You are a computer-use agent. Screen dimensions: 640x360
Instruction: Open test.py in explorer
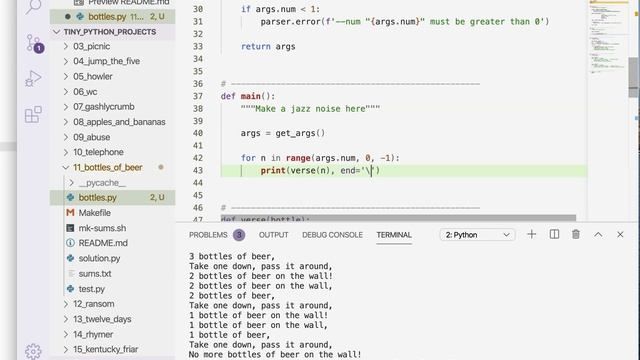(91, 289)
